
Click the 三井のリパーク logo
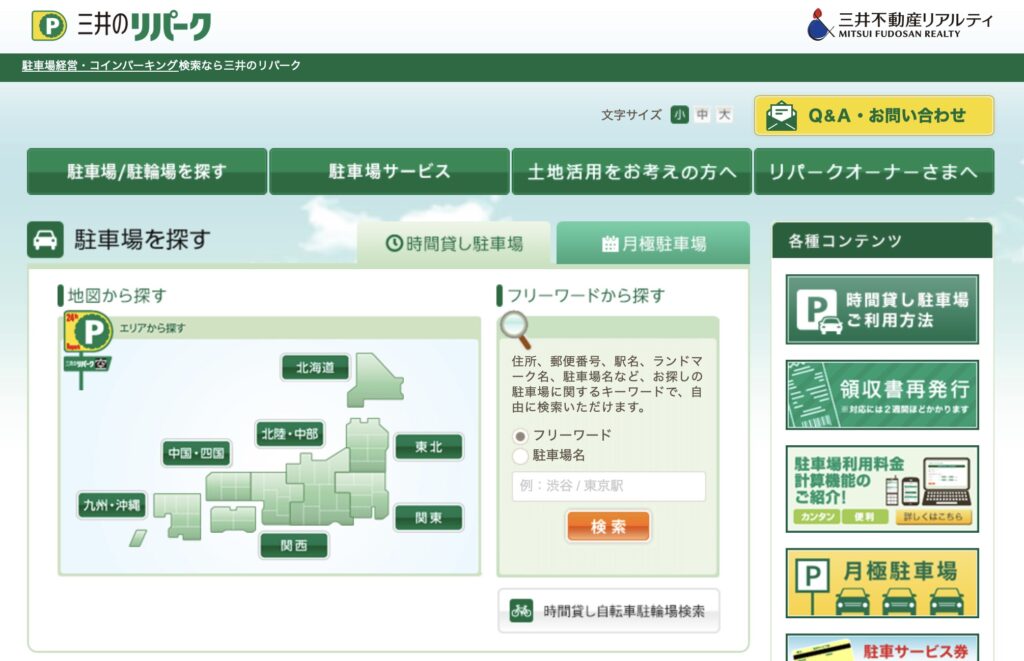pos(121,25)
